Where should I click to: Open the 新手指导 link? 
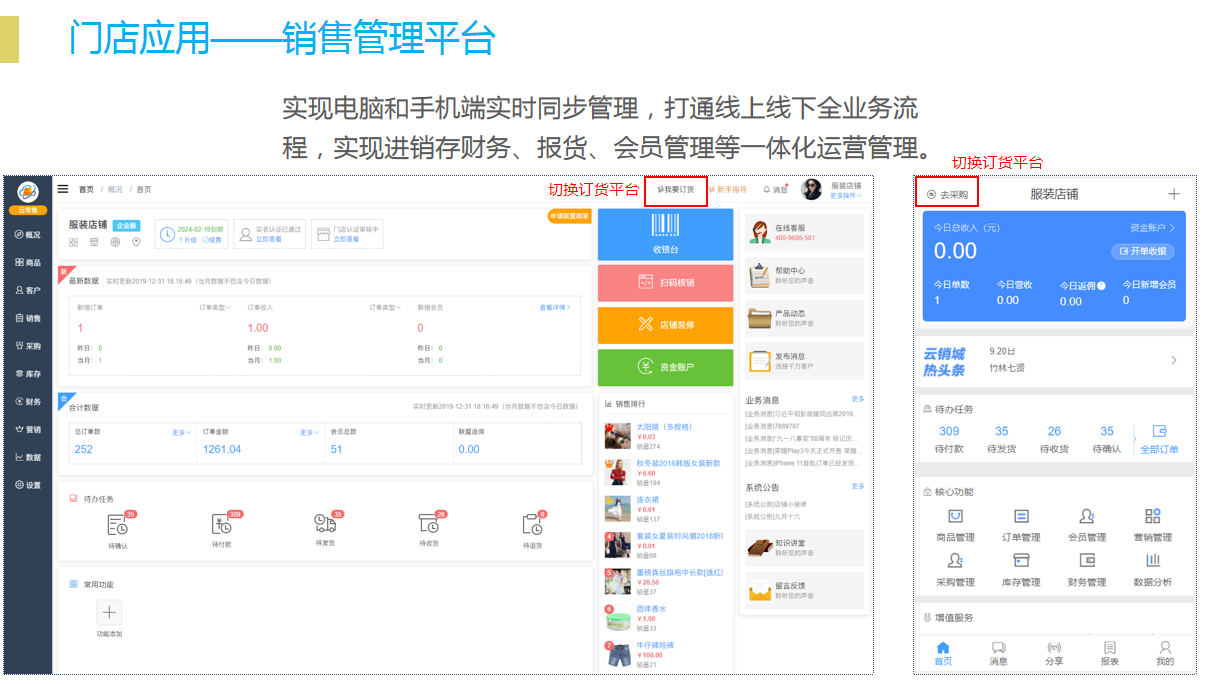[728, 190]
